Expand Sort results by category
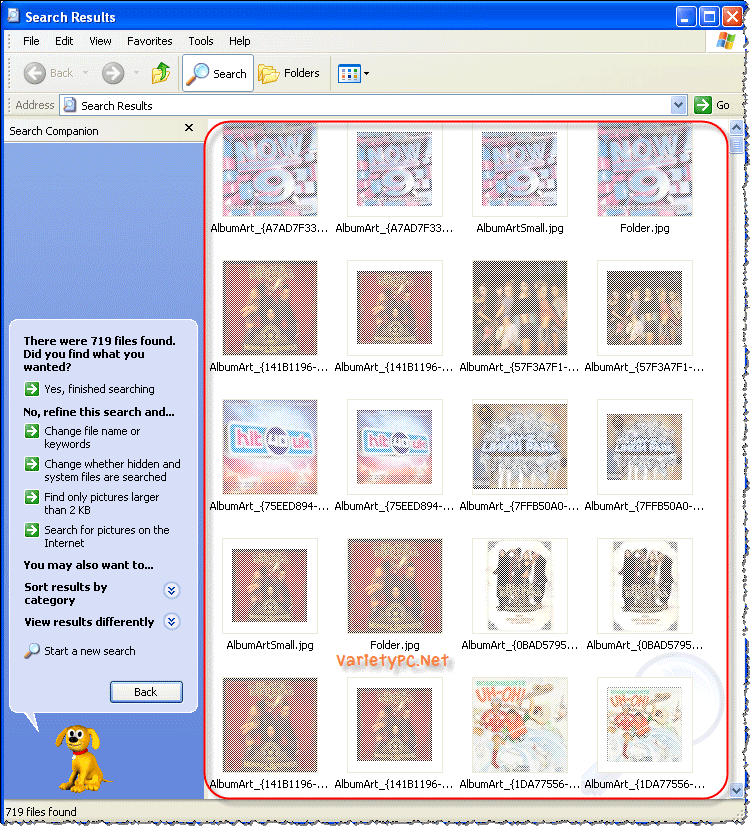Screen dimensions: 750x826 [x=172, y=591]
